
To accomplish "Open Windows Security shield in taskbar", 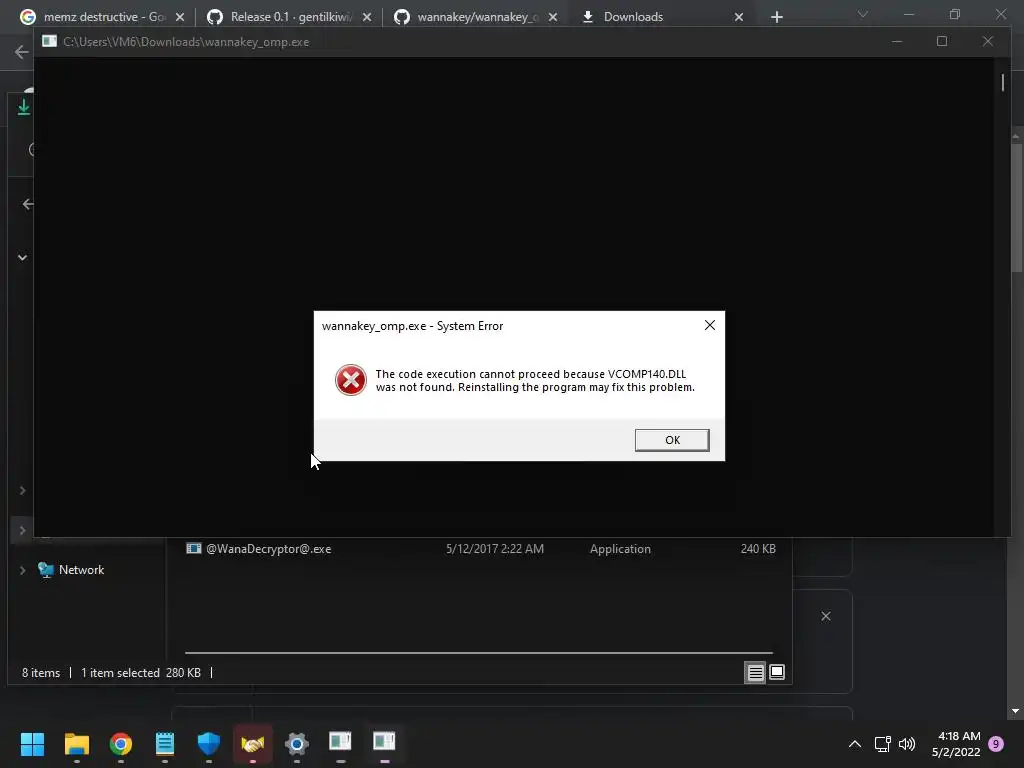I will click(209, 743).
